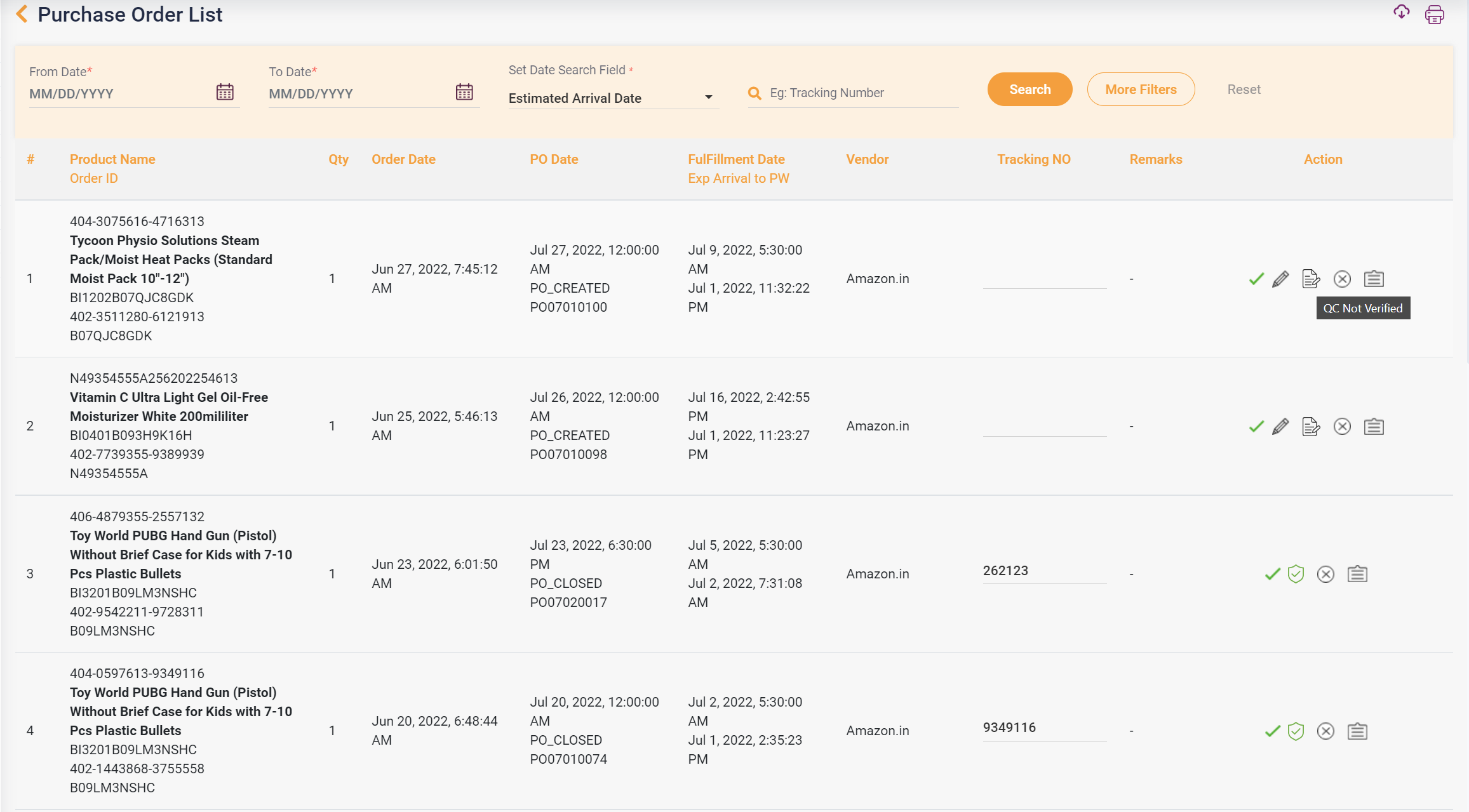Click the search magnifier icon
Image resolution: width=1469 pixels, height=812 pixels.
[755, 93]
